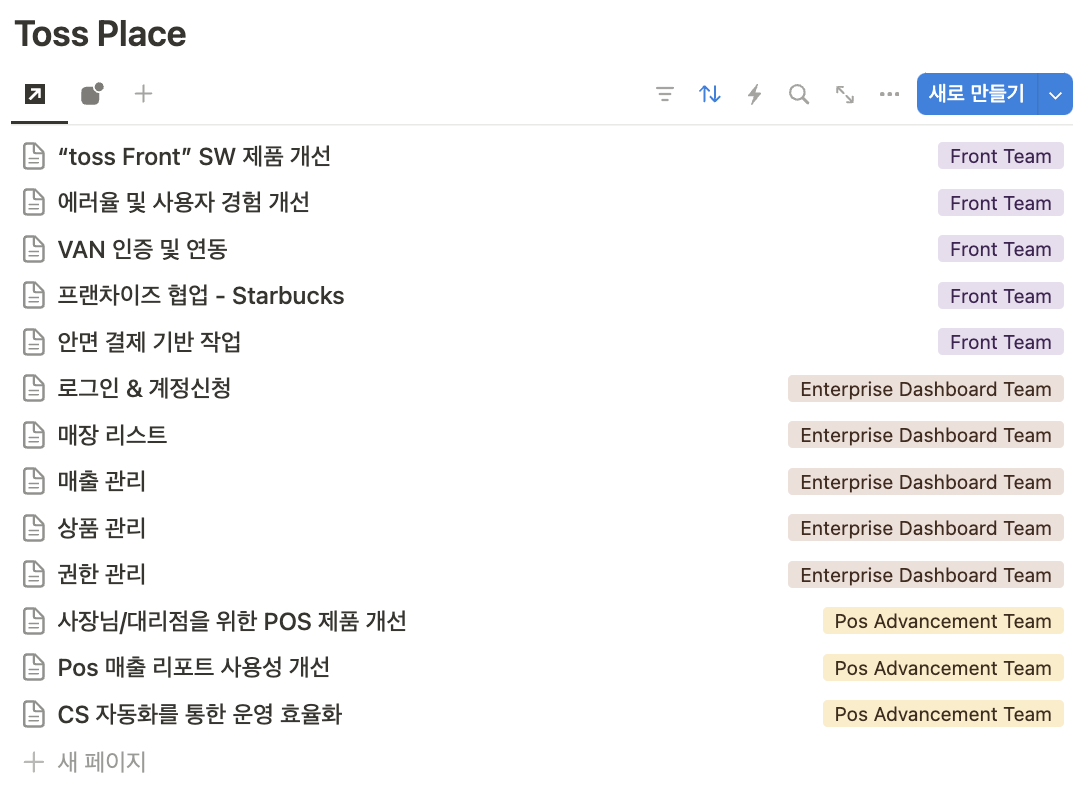Screen dimensions: 1088x794
Task: Click the page icon beside 'CS 자동화를 통한 운영 효율화'
Action: 33,714
